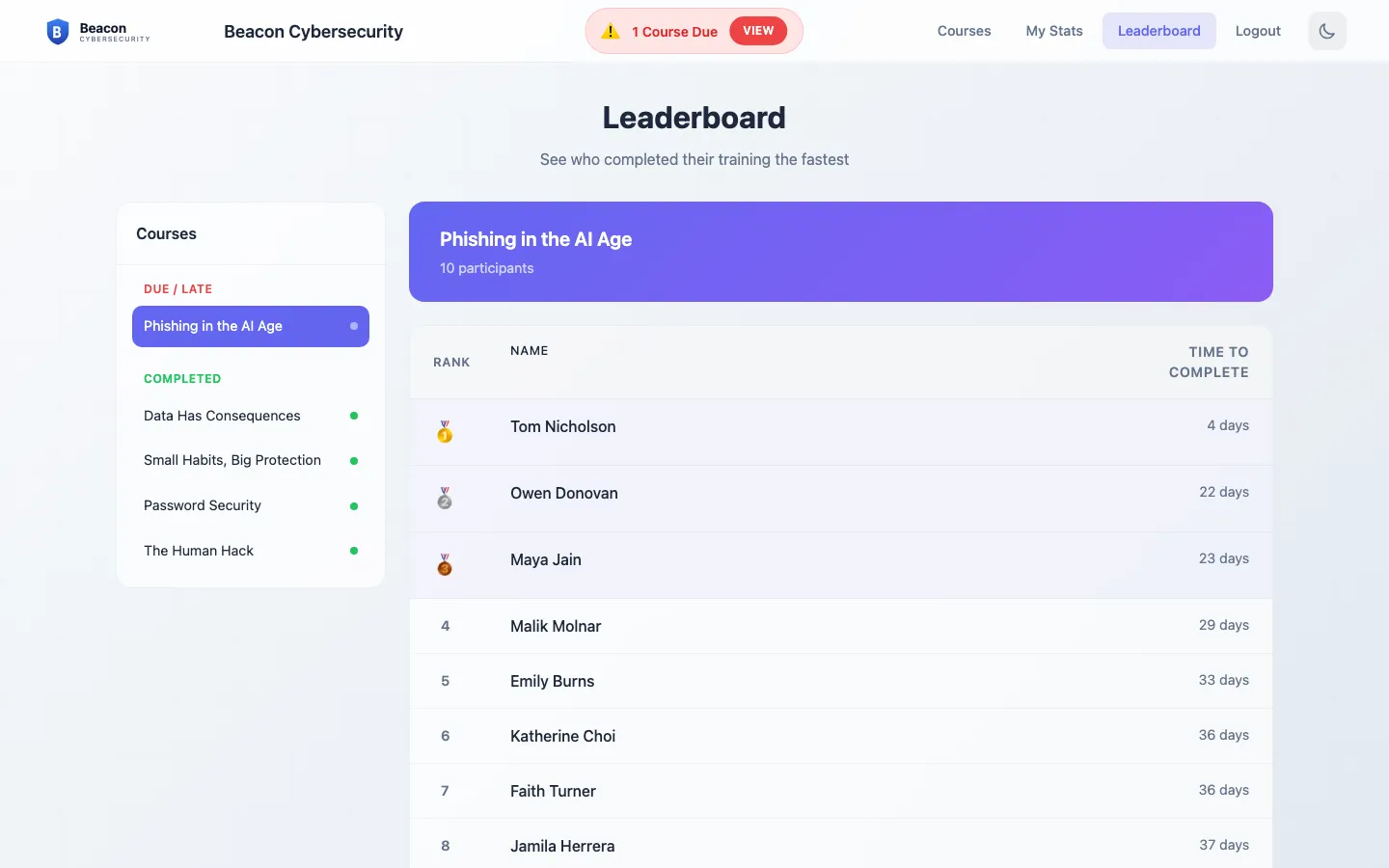
Task: Click the Logout link
Action: pyautogui.click(x=1258, y=31)
